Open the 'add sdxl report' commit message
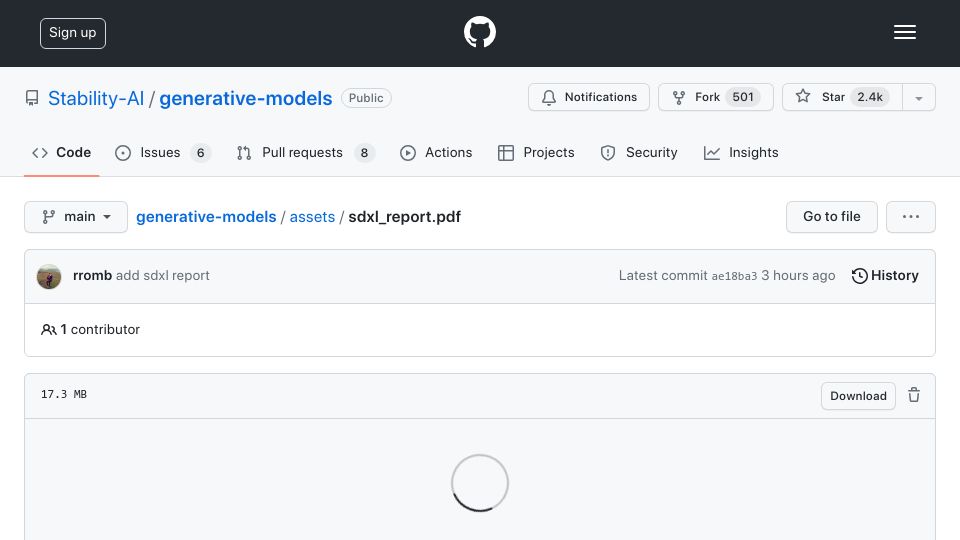The width and height of the screenshot is (960, 540). (163, 276)
